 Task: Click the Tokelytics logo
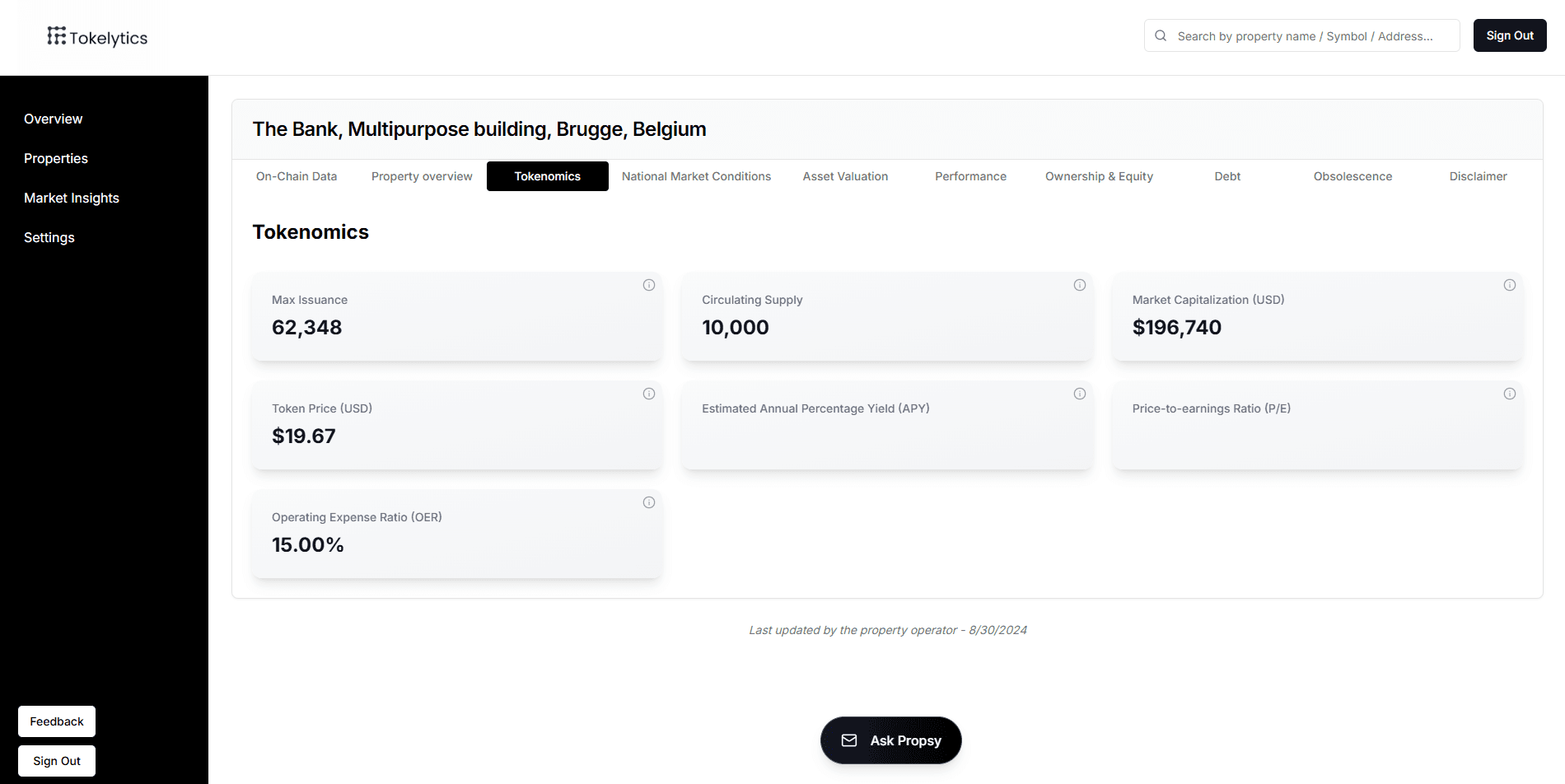(x=97, y=37)
